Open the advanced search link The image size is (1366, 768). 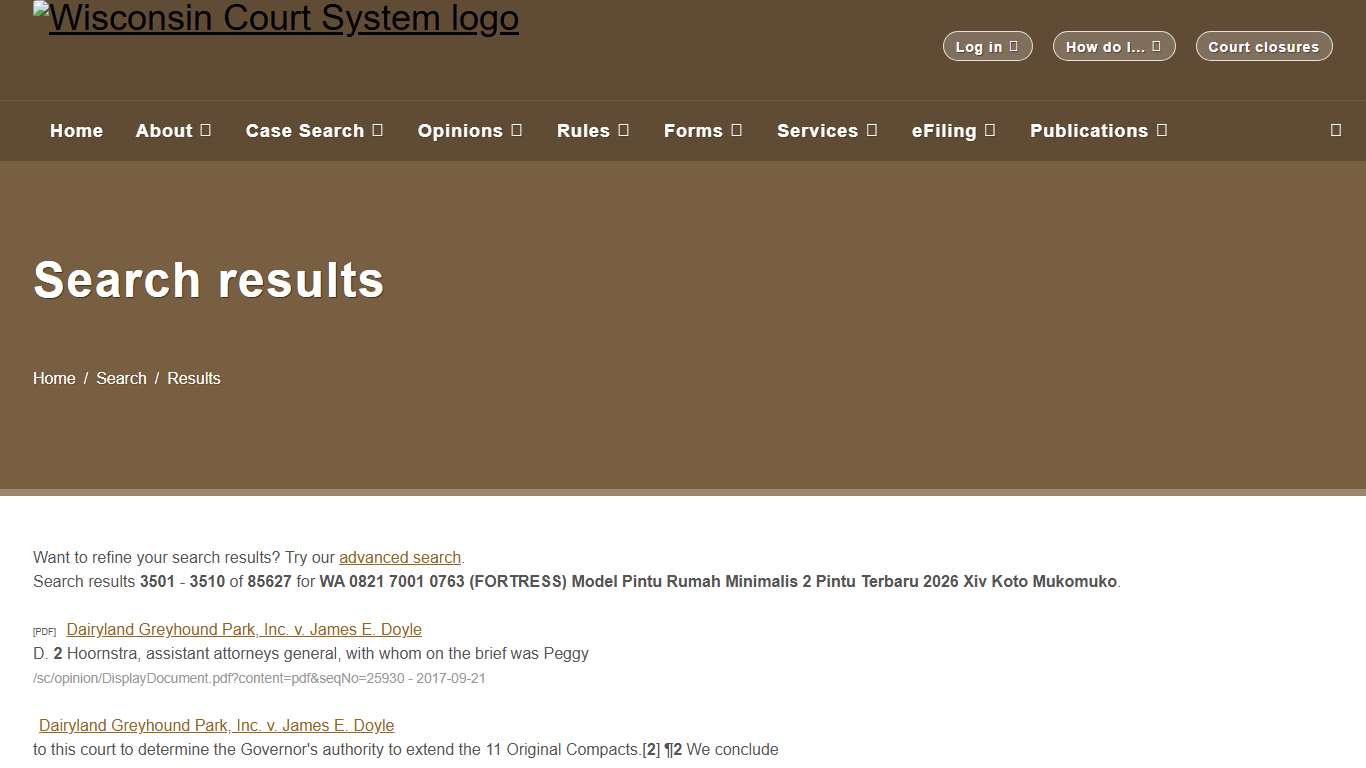point(400,557)
